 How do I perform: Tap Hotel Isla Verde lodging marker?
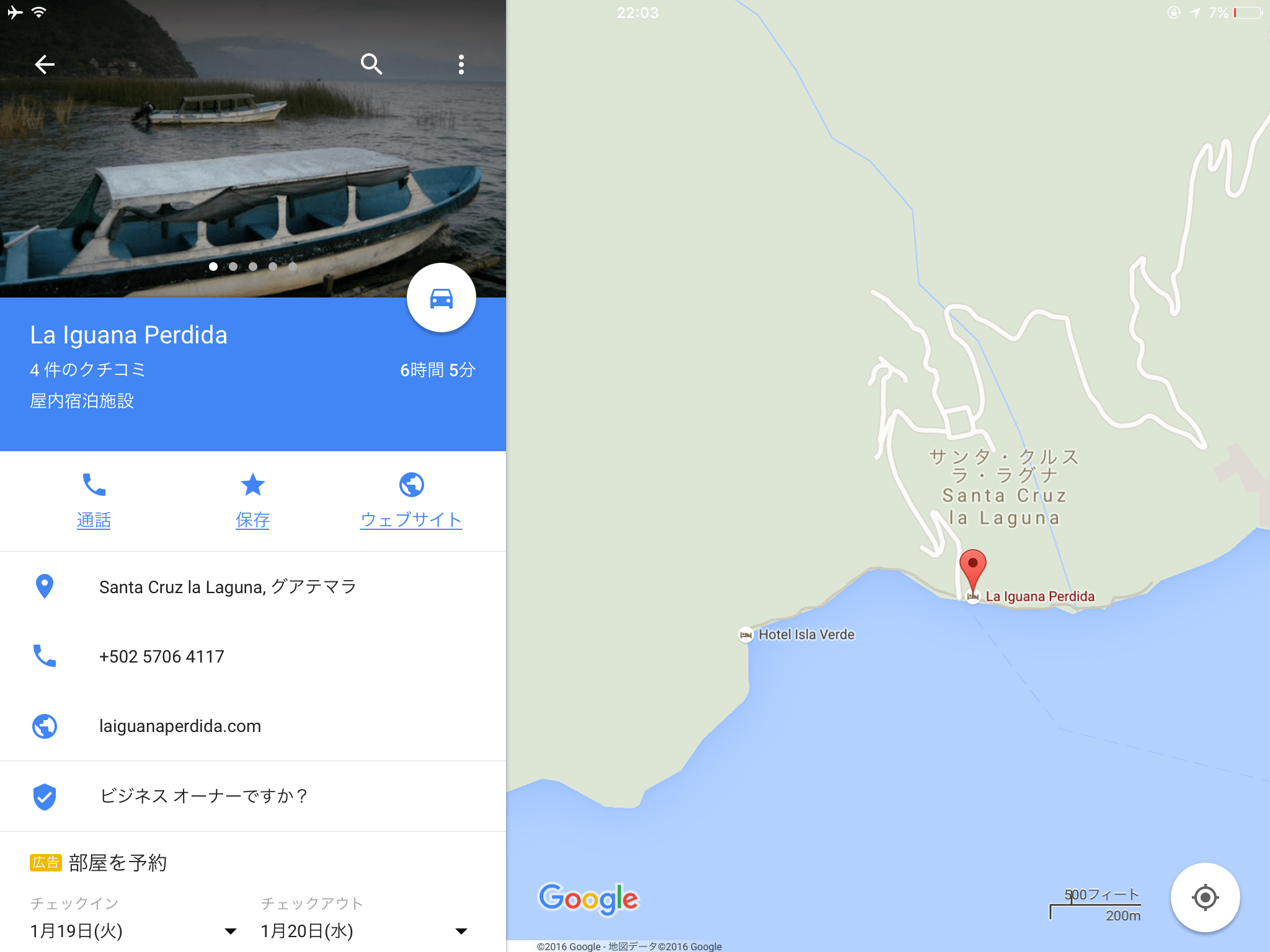pyautogui.click(x=745, y=635)
